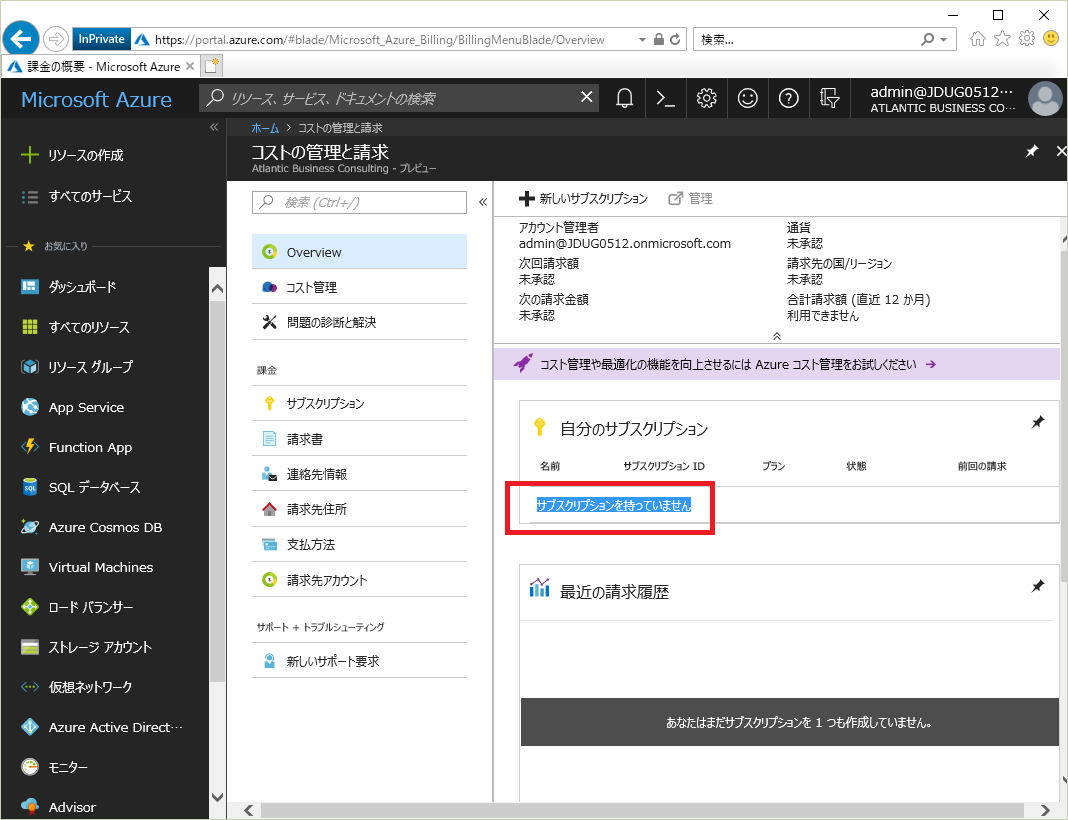Select 連絡先情報 menu item

coord(359,474)
